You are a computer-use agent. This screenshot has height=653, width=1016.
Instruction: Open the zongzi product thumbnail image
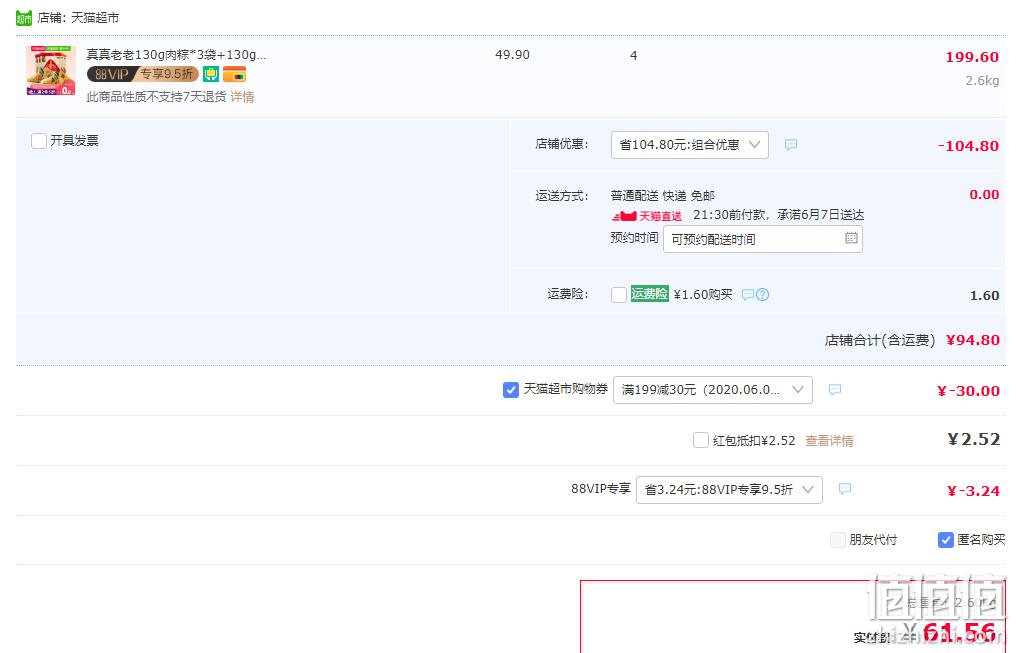(x=51, y=71)
